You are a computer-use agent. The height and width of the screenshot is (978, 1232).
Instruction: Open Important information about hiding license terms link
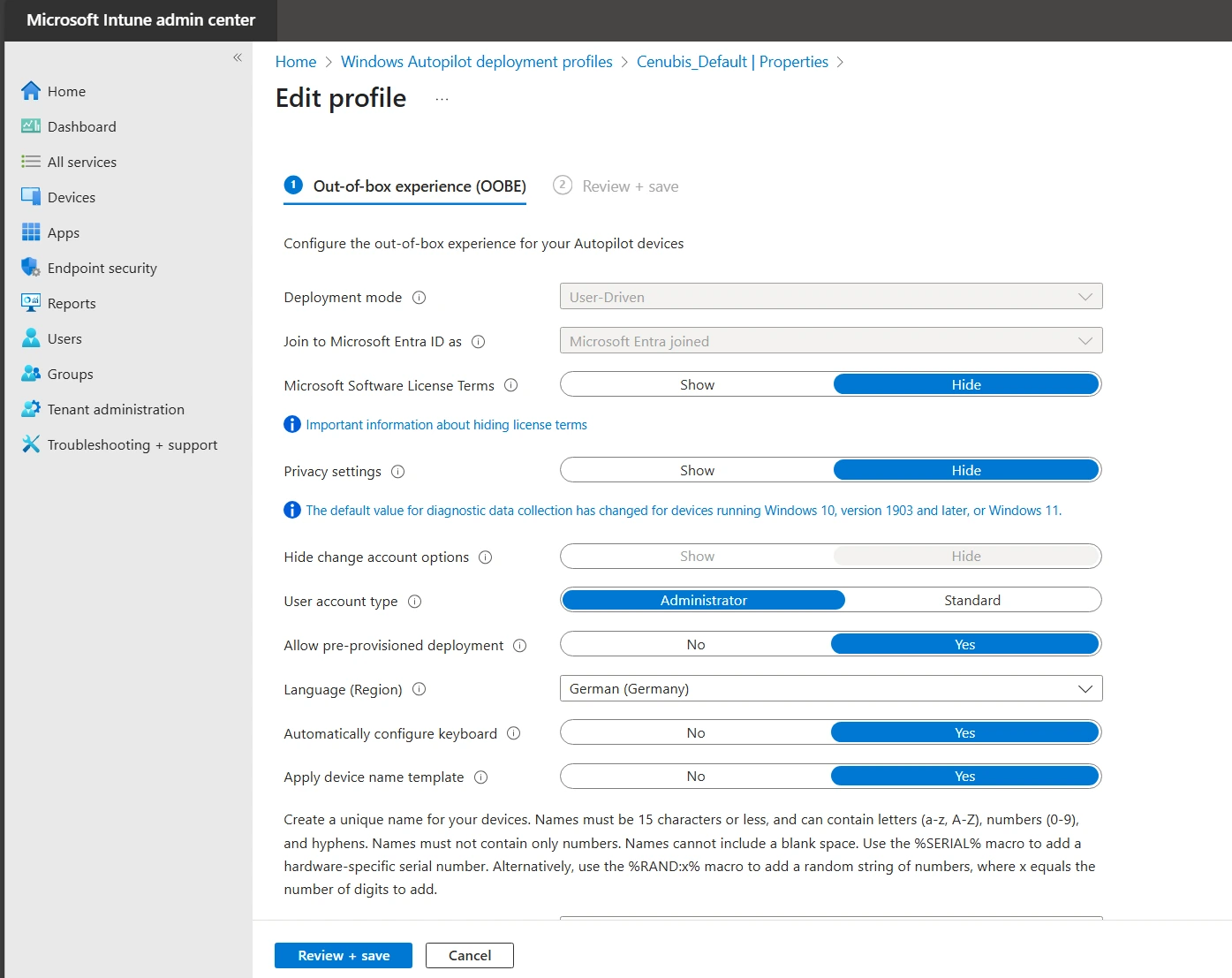click(446, 425)
